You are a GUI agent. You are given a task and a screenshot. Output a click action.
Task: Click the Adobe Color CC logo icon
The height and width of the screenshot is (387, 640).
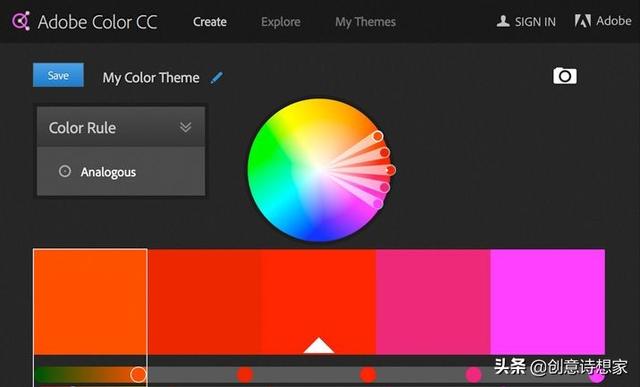click(20, 21)
